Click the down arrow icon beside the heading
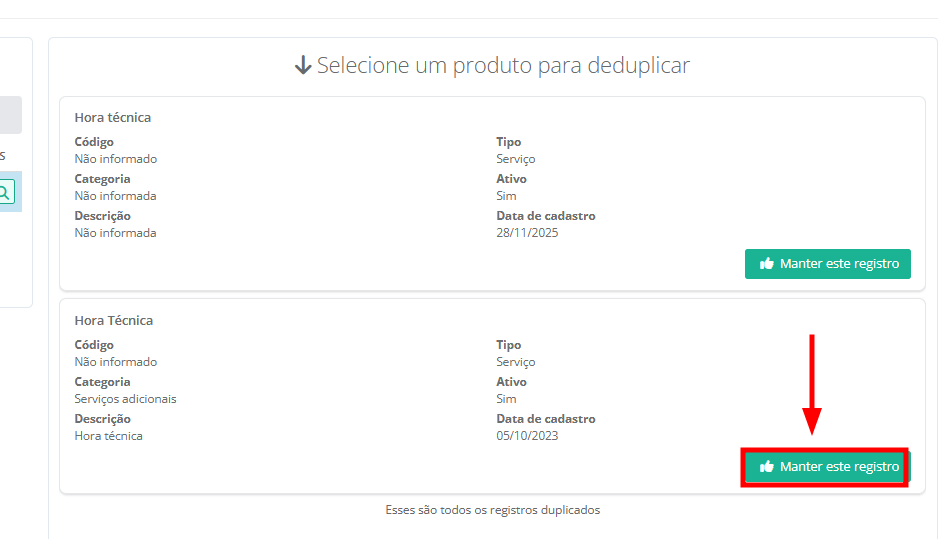The height and width of the screenshot is (539, 947). (303, 66)
